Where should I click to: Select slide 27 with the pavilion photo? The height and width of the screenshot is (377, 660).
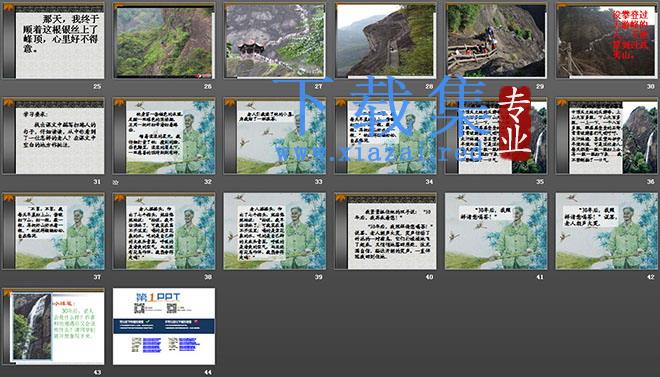(x=275, y=41)
